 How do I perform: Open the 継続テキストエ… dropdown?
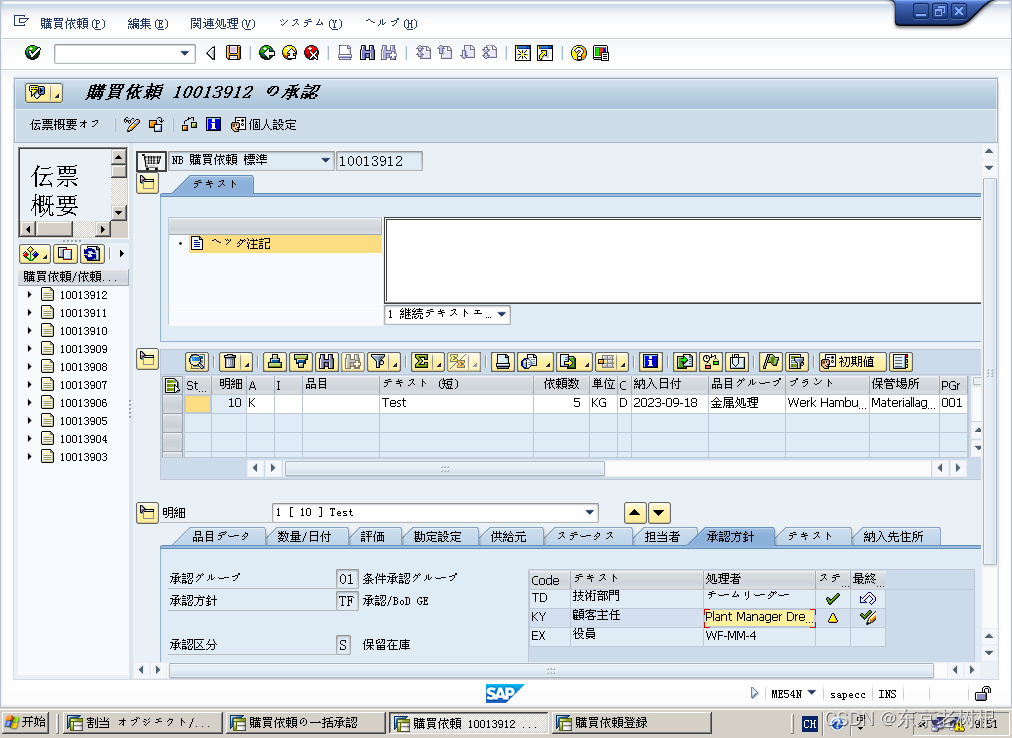tap(501, 314)
